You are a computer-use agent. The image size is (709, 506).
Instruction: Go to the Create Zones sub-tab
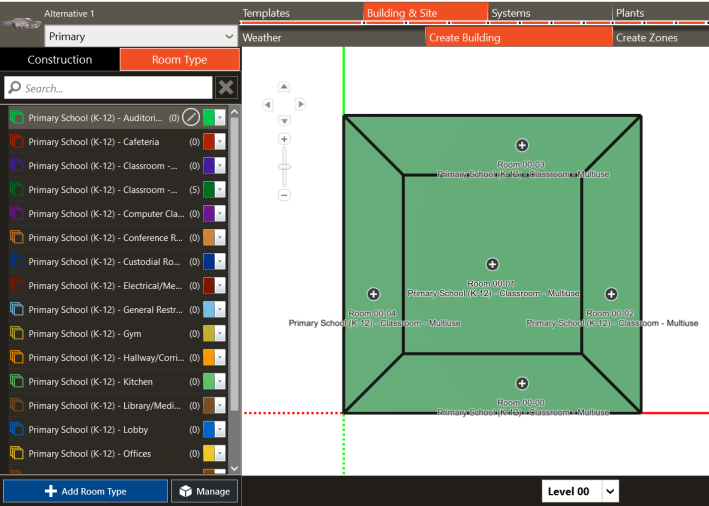click(661, 37)
